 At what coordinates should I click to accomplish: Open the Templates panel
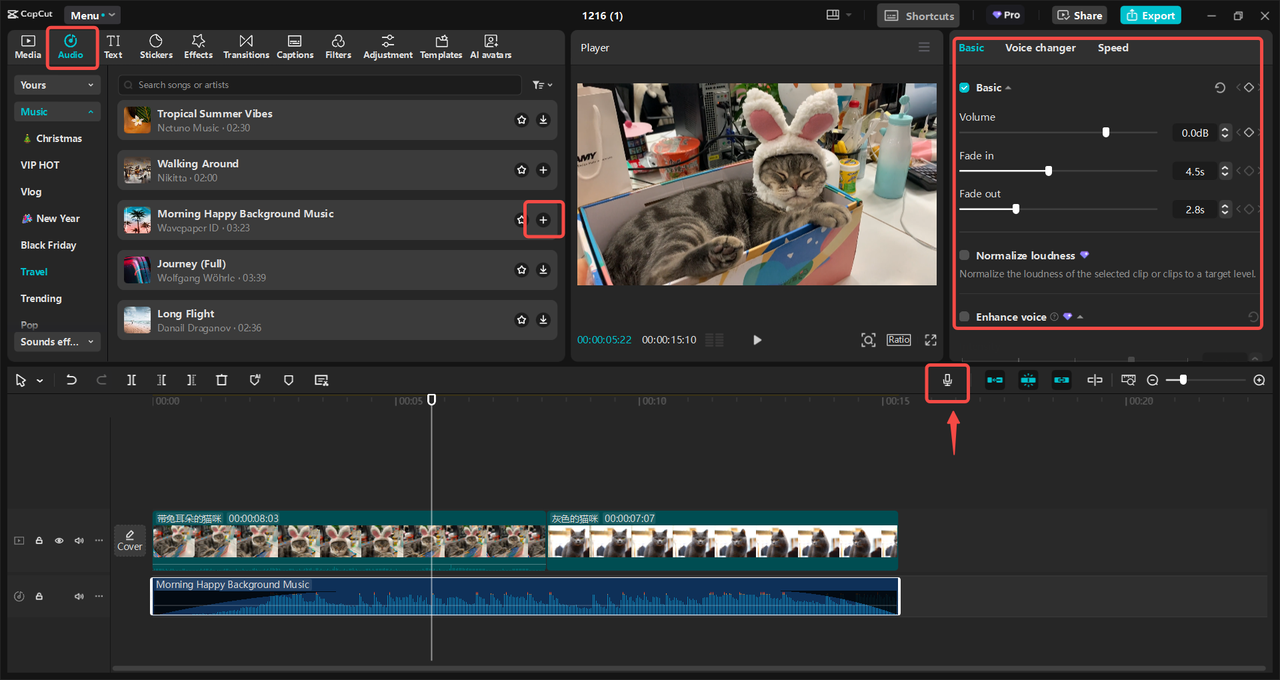click(x=441, y=46)
